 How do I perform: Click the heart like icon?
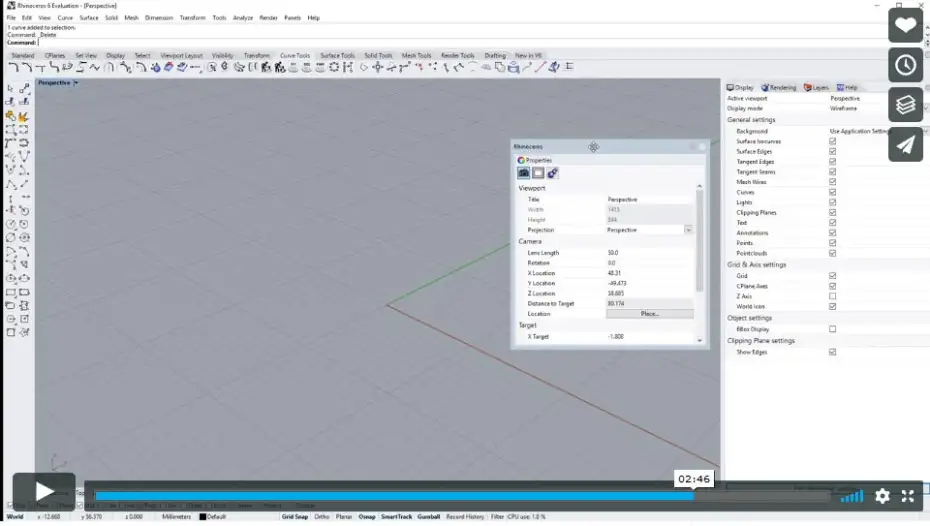905,25
